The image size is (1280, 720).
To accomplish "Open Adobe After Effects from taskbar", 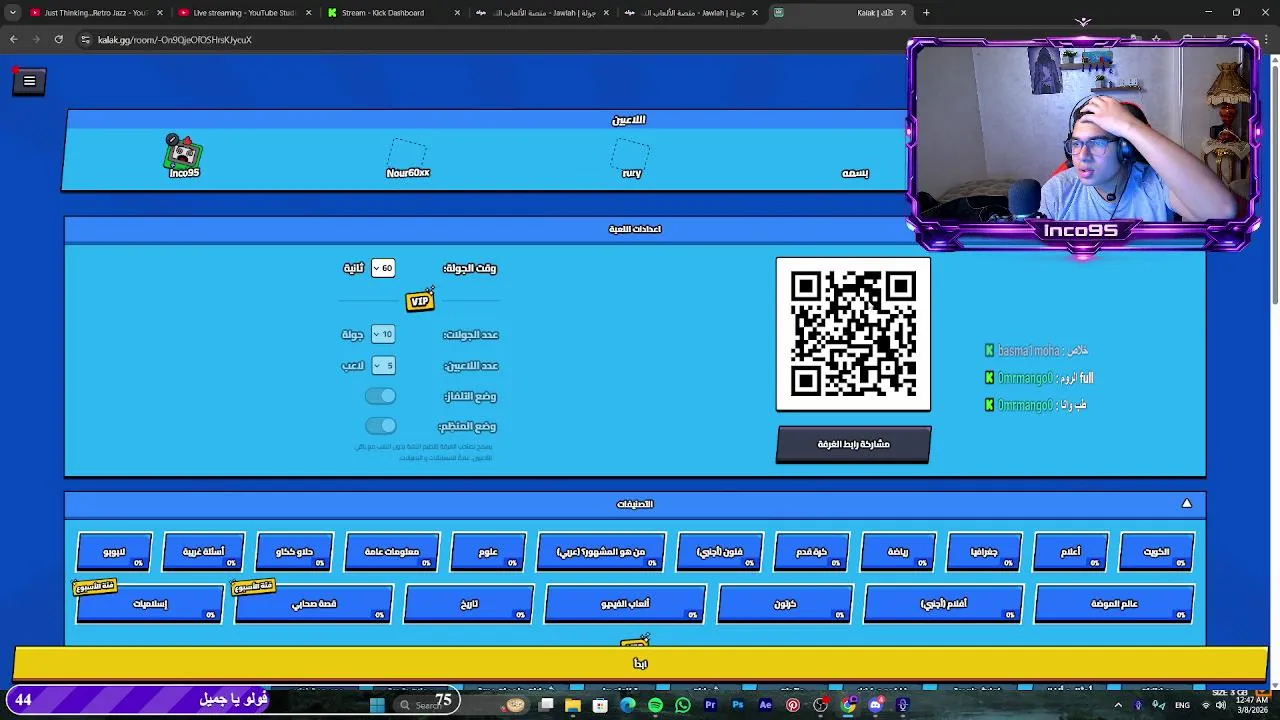I will pyautogui.click(x=765, y=705).
